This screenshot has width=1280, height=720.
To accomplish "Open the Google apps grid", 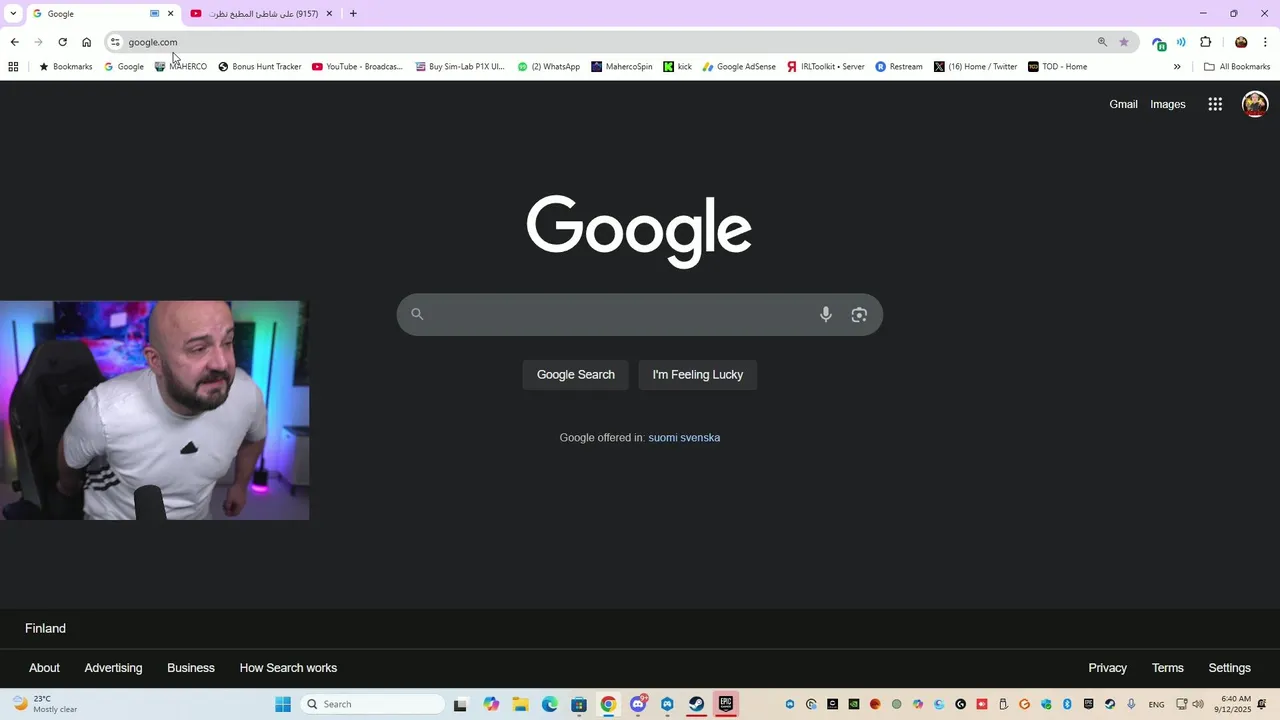I will tap(1215, 104).
